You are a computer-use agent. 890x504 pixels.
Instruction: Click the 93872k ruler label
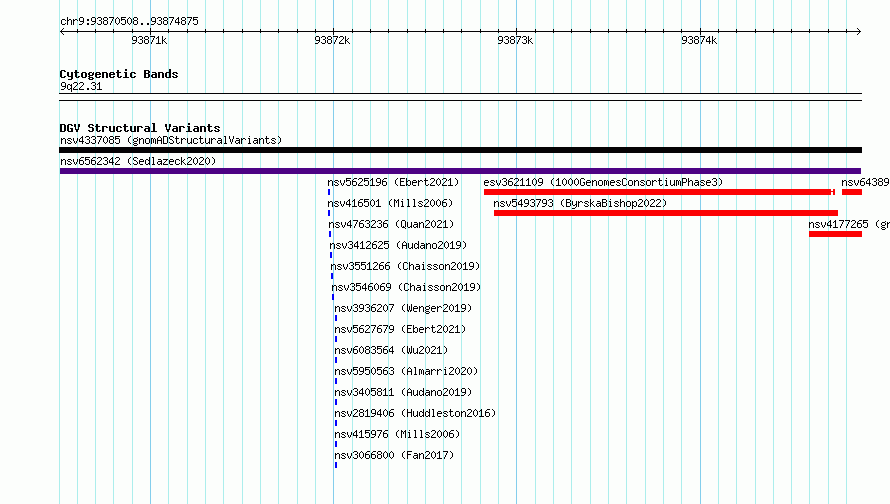coord(332,40)
